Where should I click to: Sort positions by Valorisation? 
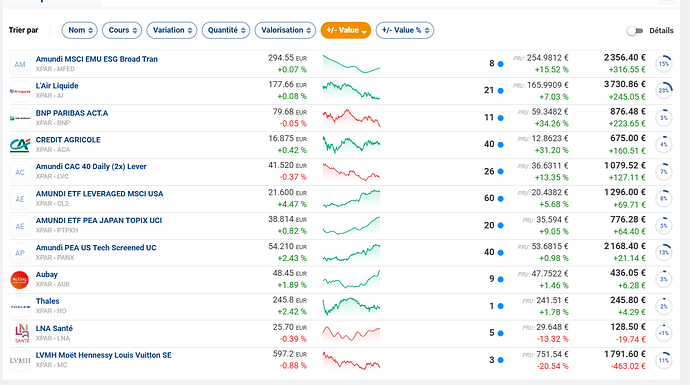coord(285,30)
